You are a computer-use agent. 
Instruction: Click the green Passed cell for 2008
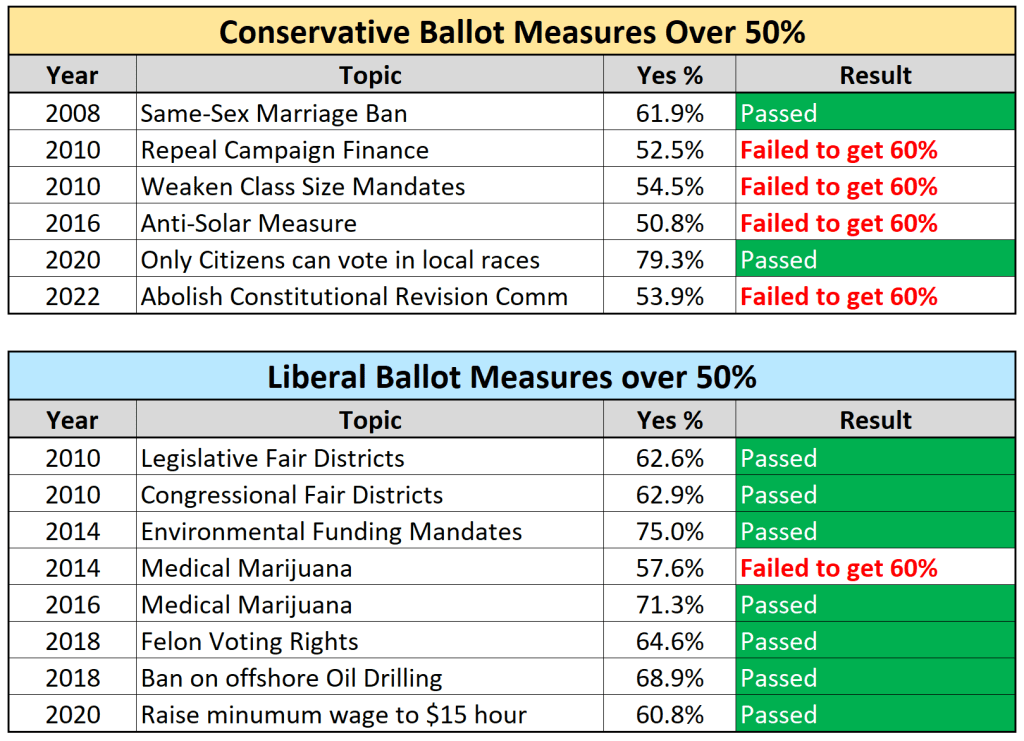coord(875,113)
